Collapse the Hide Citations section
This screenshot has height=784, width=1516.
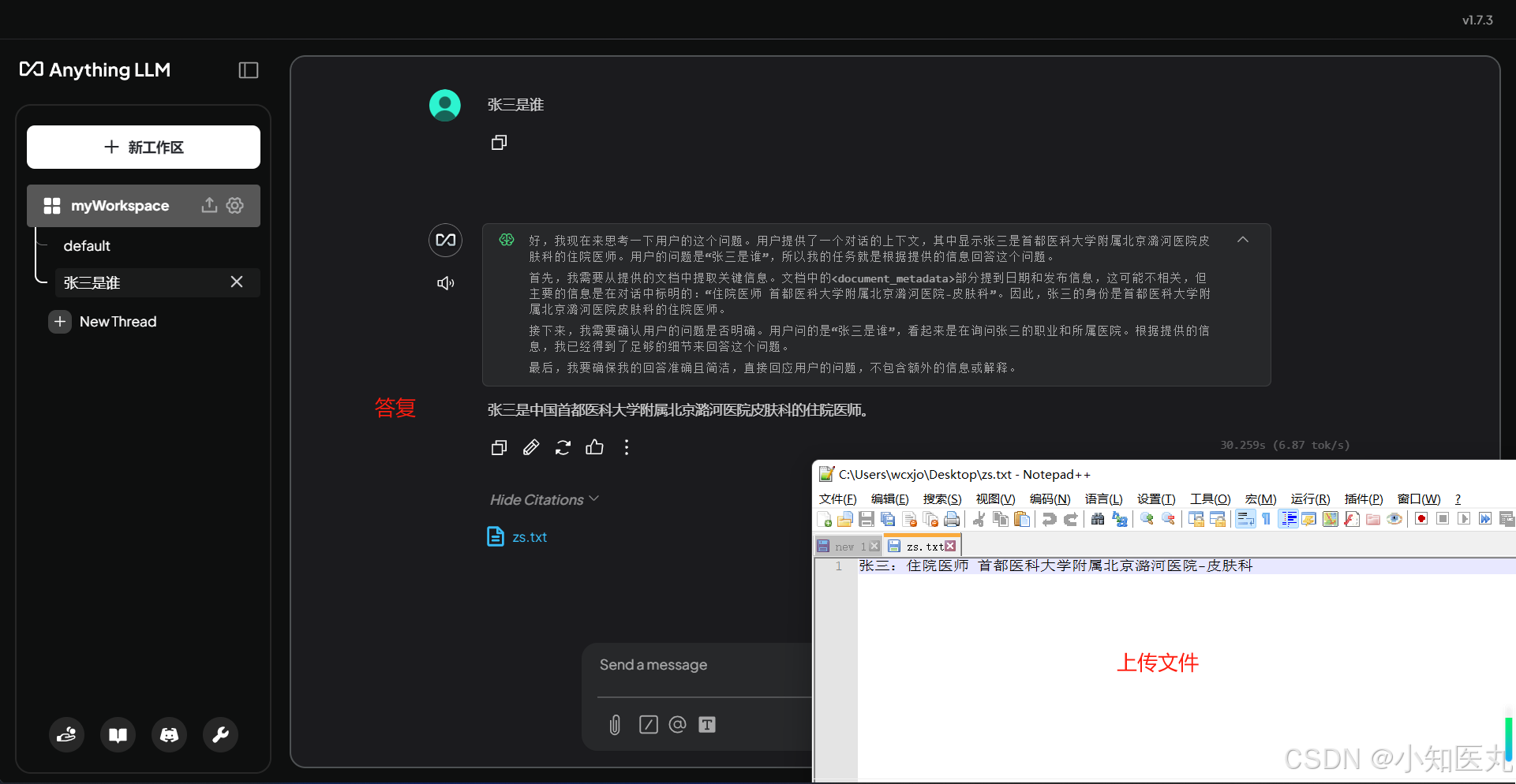[x=543, y=499]
